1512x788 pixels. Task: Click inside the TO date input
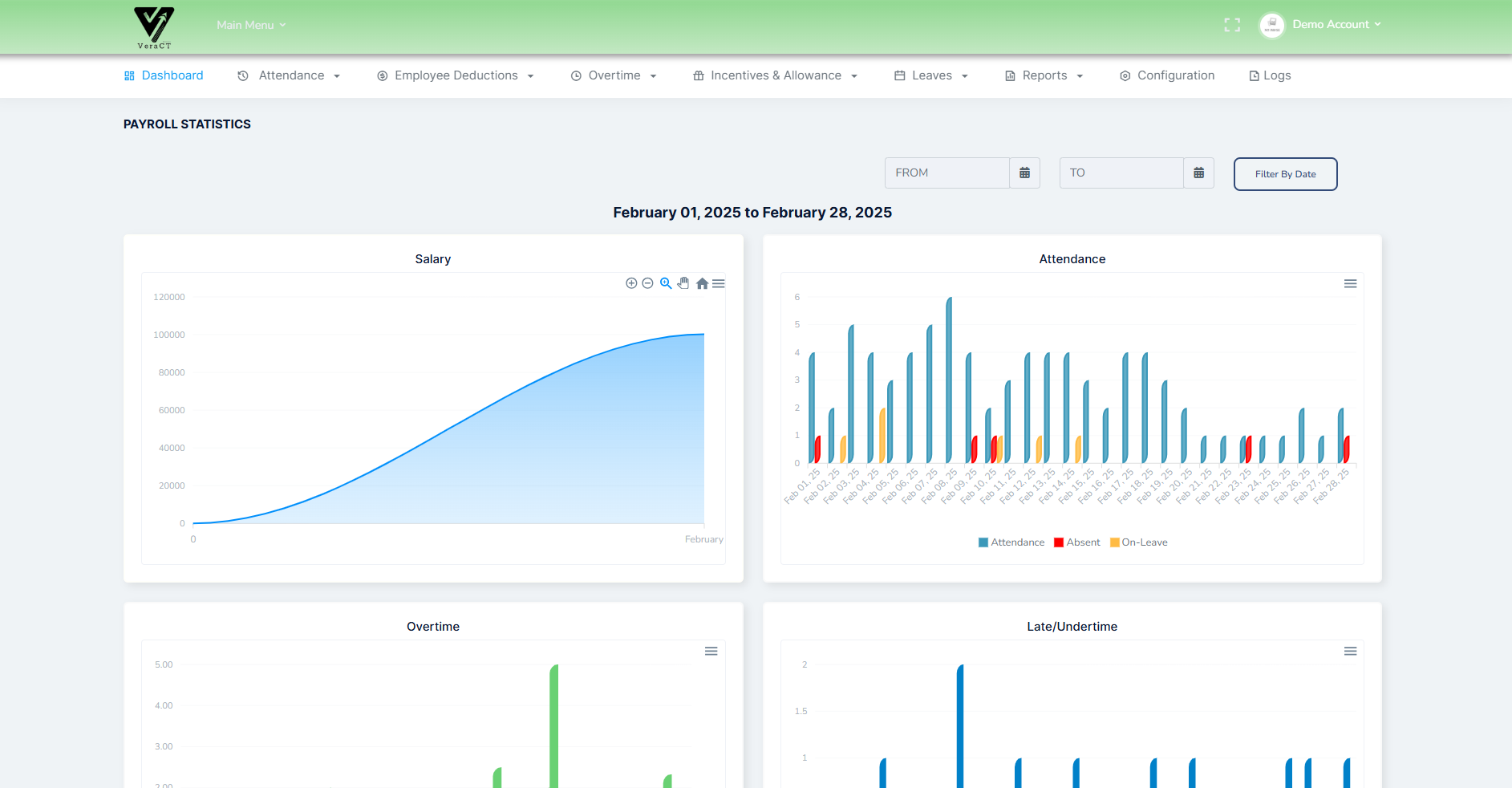[1121, 173]
